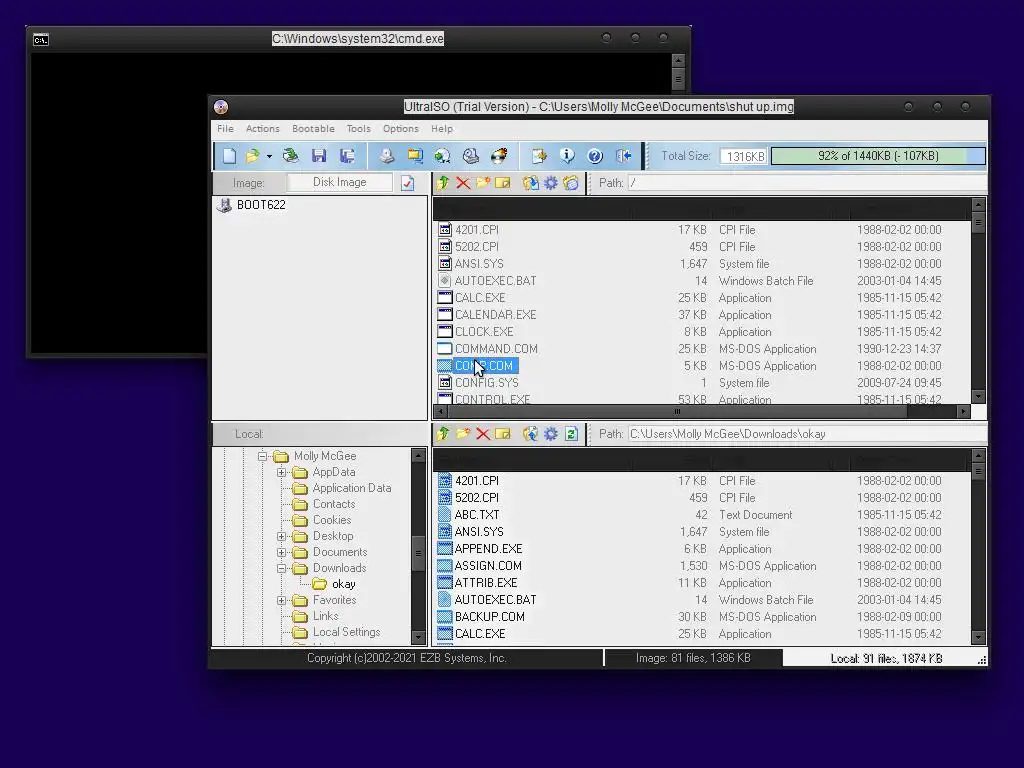Click the disc-with-green-arrow convert icon
This screenshot has width=1024, height=768.
pyautogui.click(x=443, y=155)
